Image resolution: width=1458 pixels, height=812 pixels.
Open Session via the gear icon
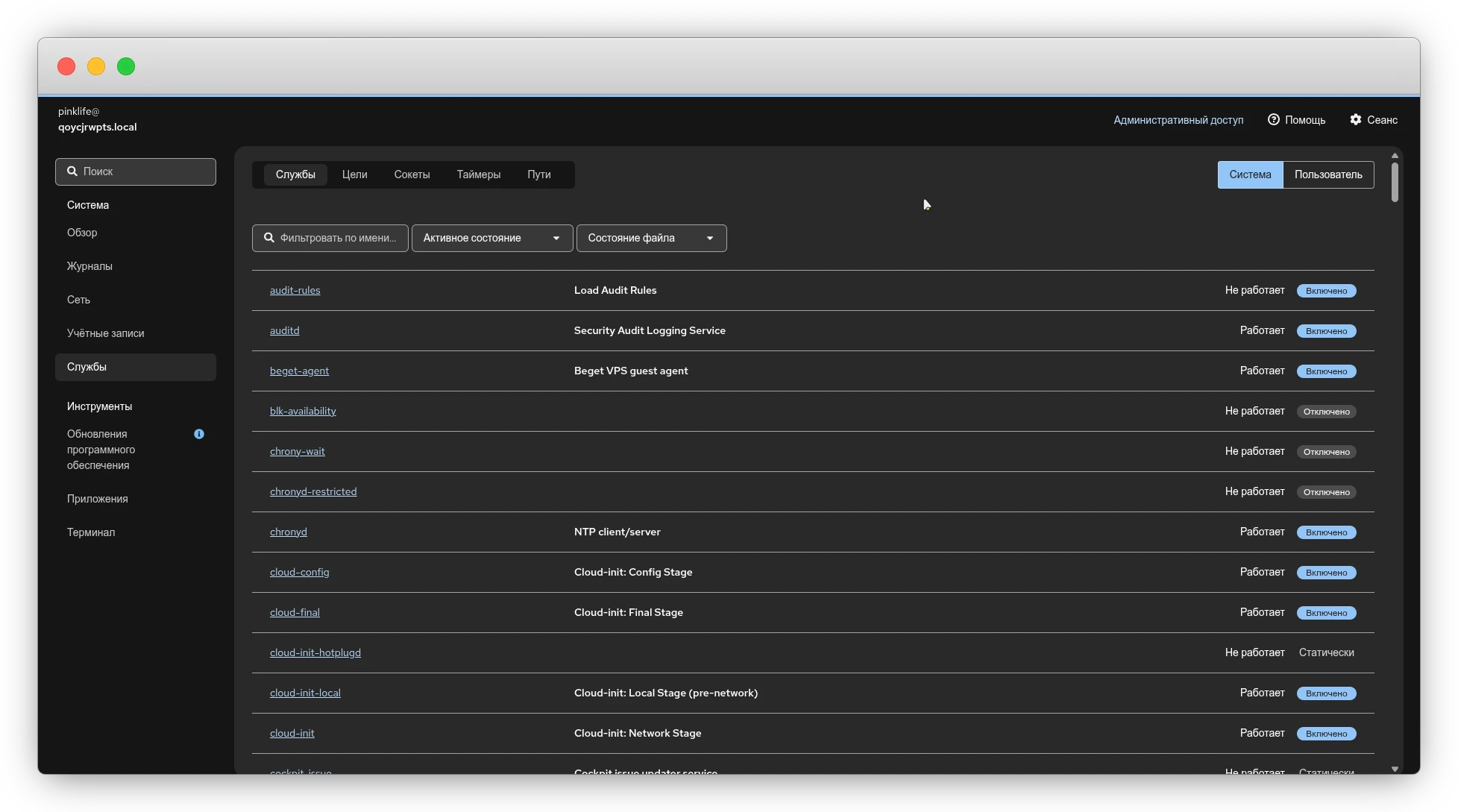1355,120
